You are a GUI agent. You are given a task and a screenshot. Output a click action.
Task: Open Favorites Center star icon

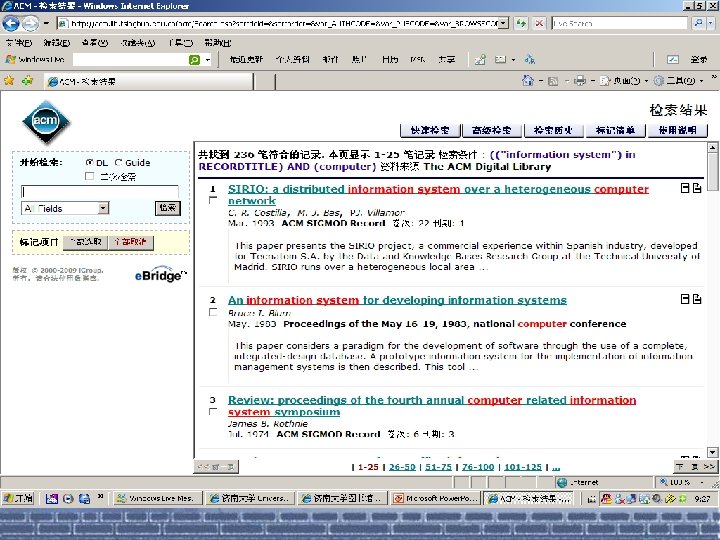(9, 81)
